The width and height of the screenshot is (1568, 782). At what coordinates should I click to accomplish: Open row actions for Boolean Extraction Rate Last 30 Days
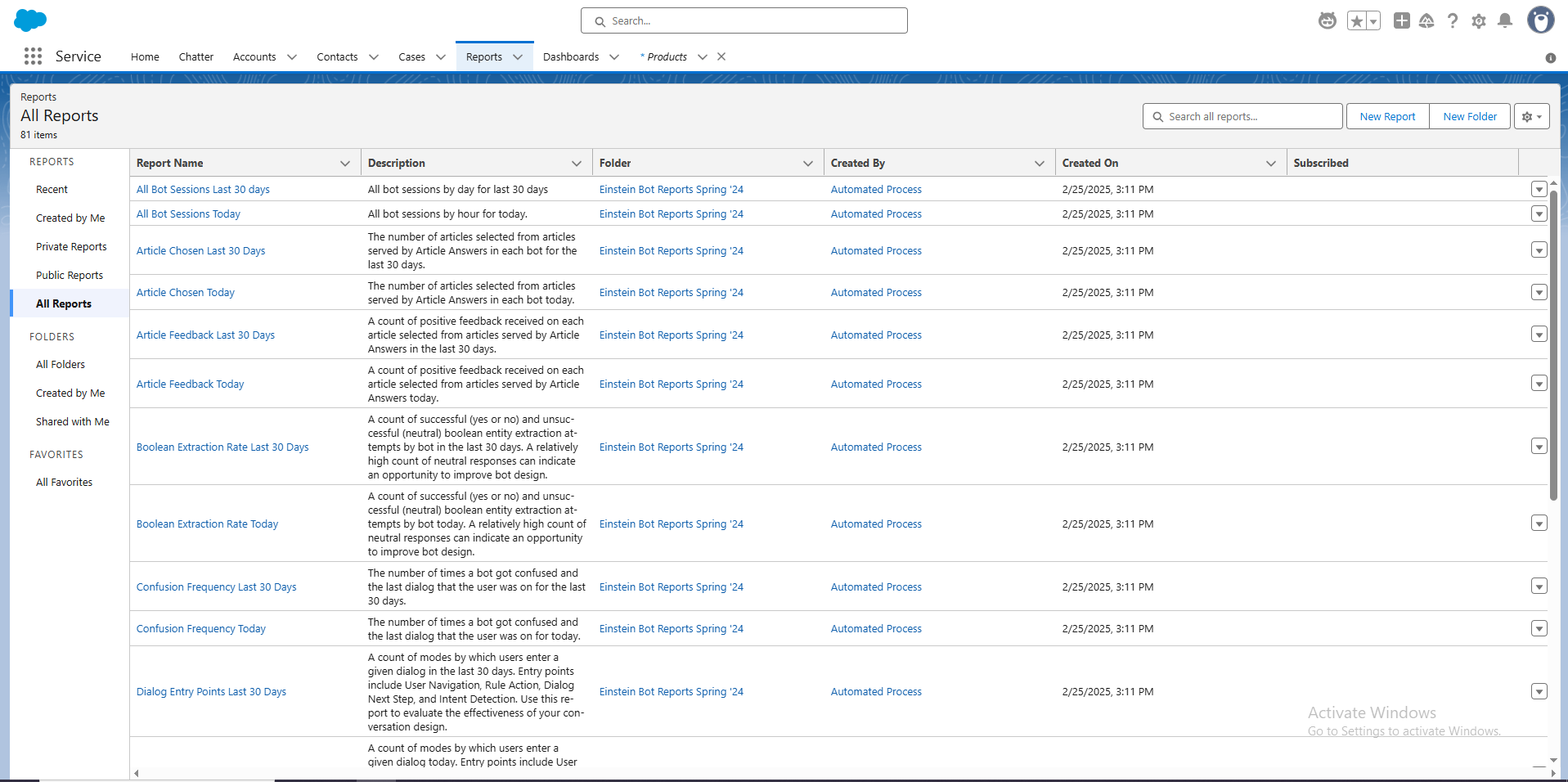(x=1539, y=447)
